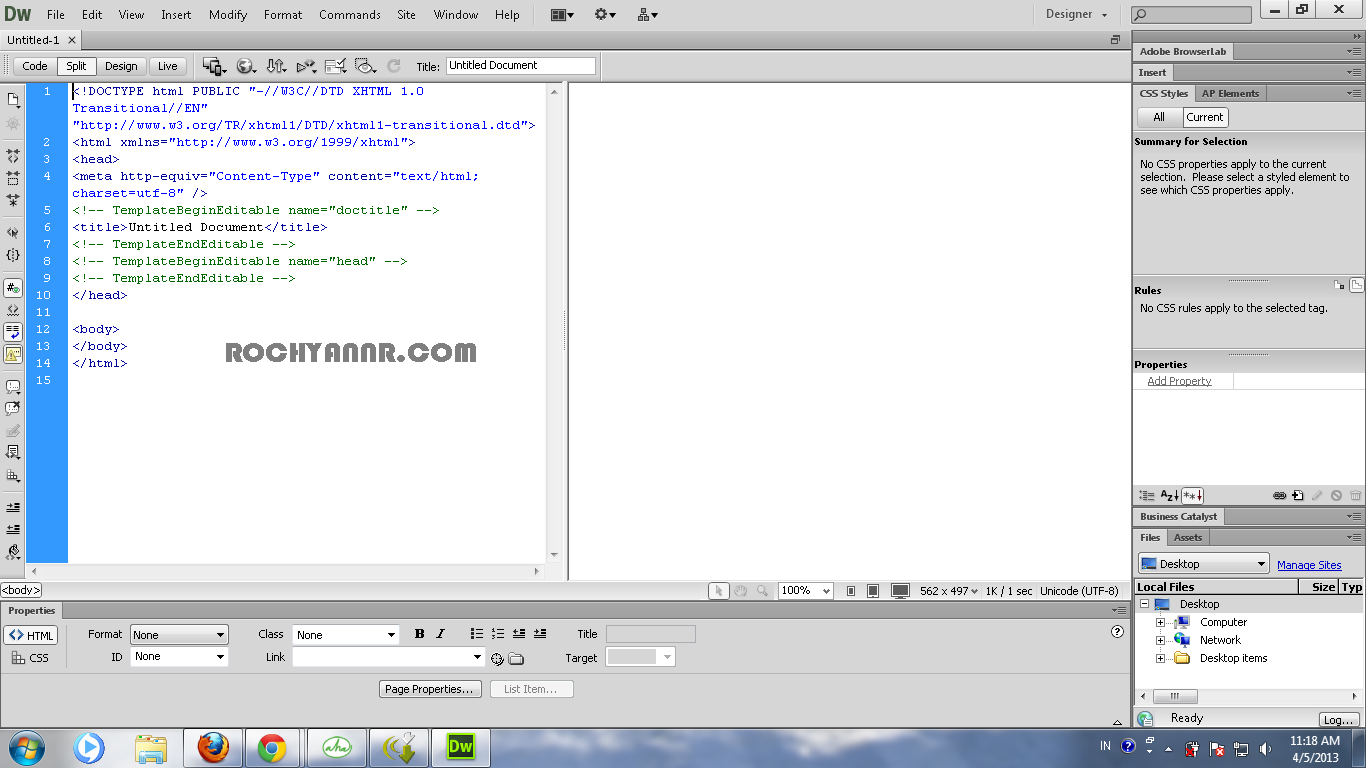Open the Format dropdown
1366x768 pixels.
coord(179,635)
